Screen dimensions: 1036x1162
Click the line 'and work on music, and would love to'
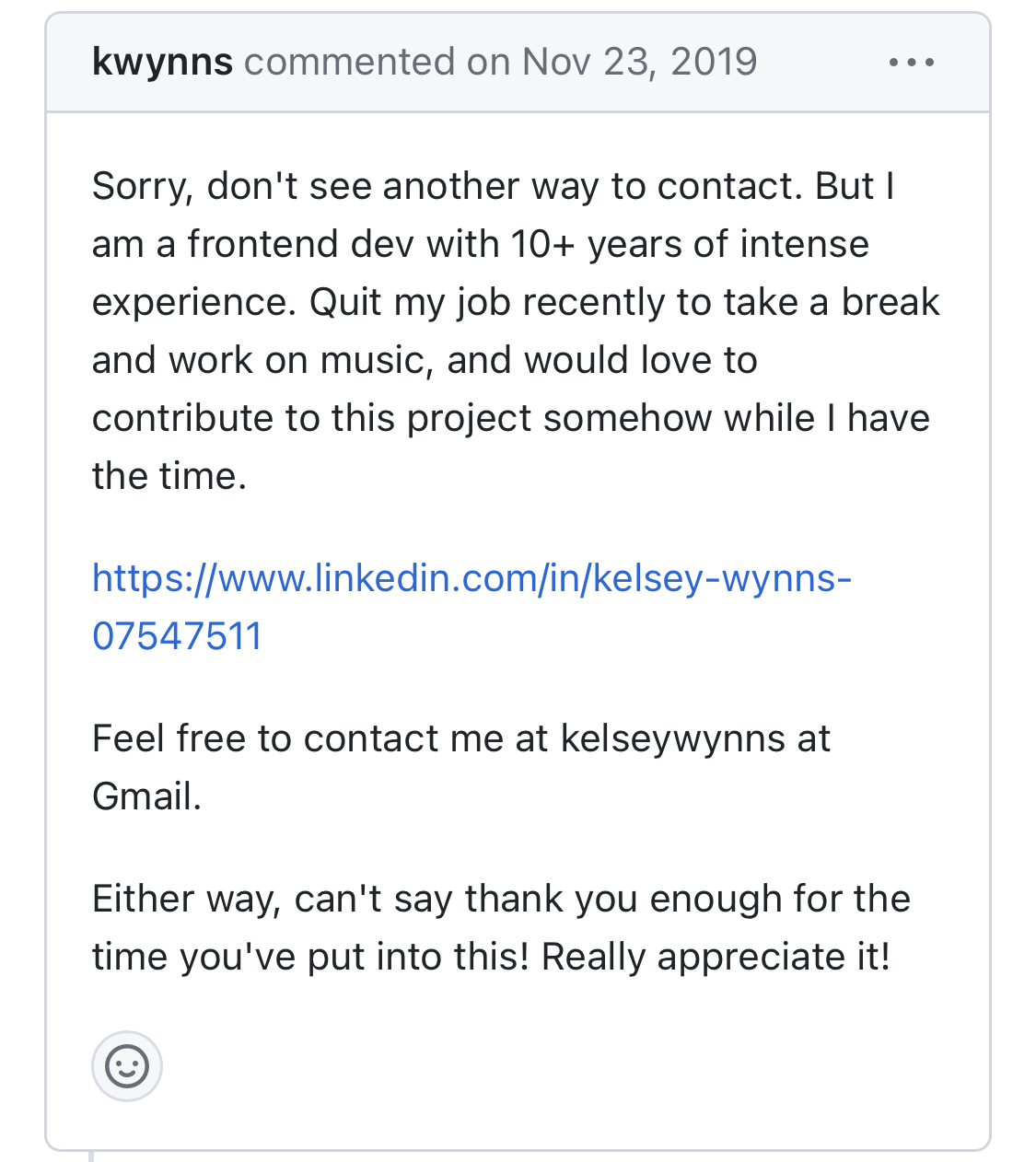click(x=425, y=361)
